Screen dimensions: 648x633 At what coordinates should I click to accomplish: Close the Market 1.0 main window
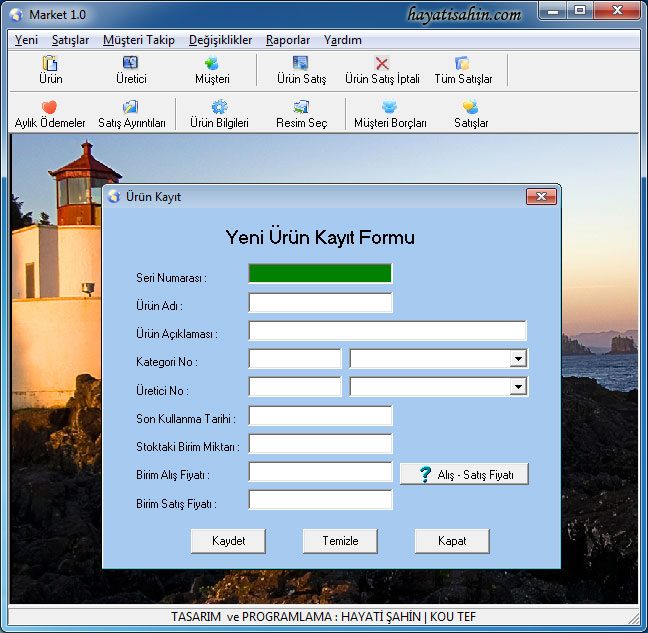[x=617, y=11]
